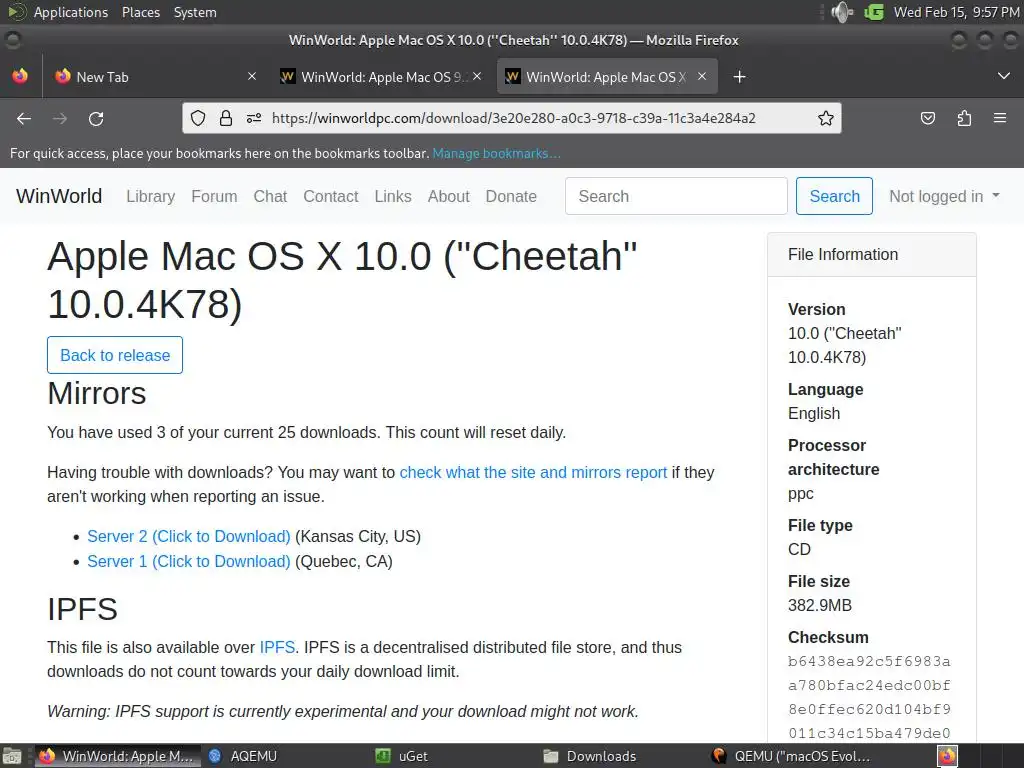The height and width of the screenshot is (768, 1024).
Task: Save the page to Pocket
Action: tap(927, 118)
